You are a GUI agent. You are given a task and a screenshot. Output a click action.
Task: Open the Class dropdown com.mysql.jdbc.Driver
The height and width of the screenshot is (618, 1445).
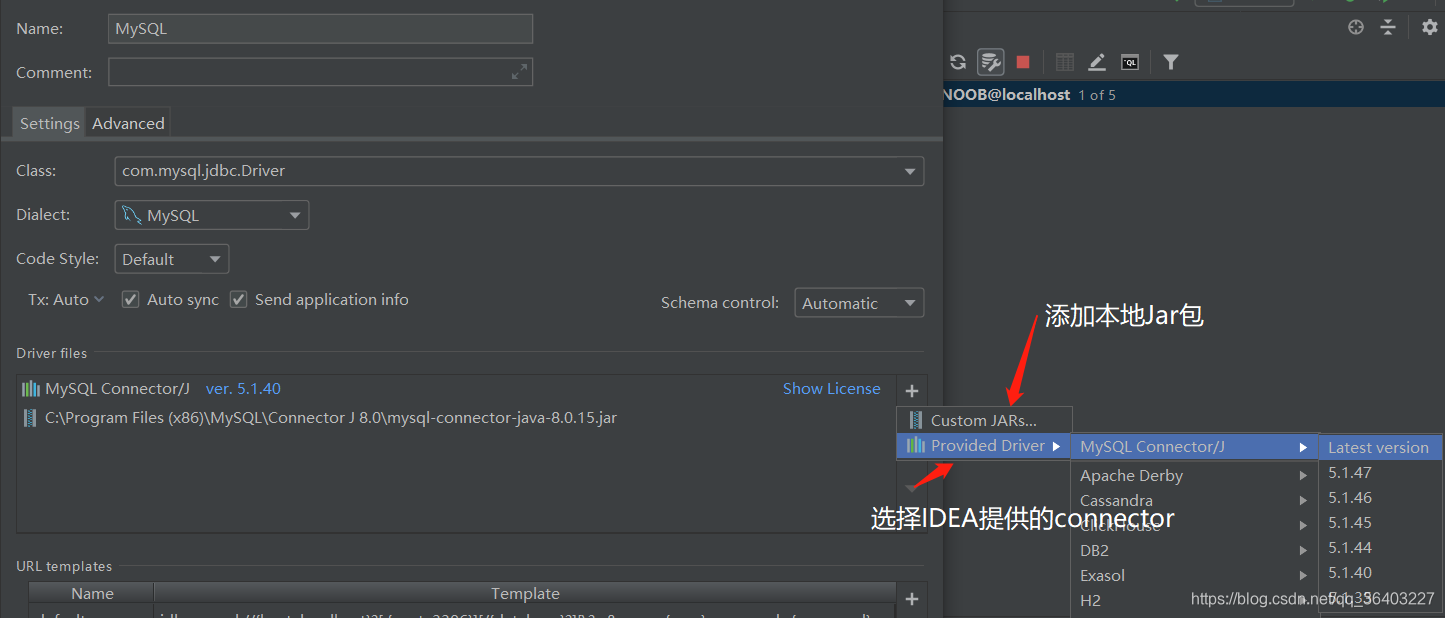pos(519,171)
